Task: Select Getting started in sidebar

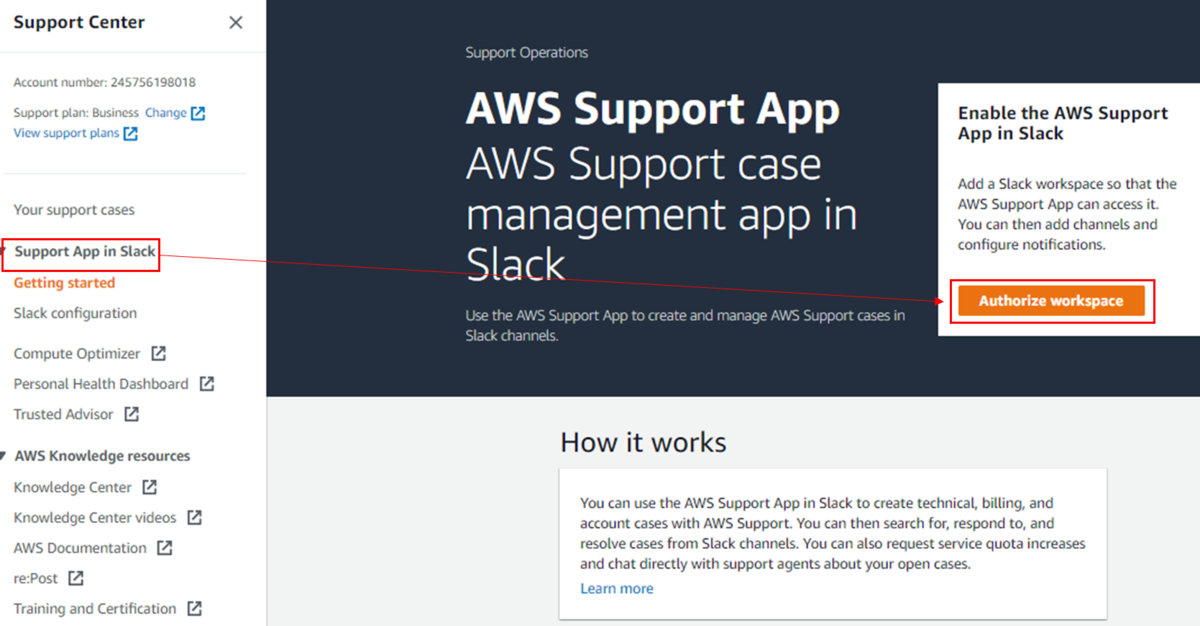Action: [64, 283]
